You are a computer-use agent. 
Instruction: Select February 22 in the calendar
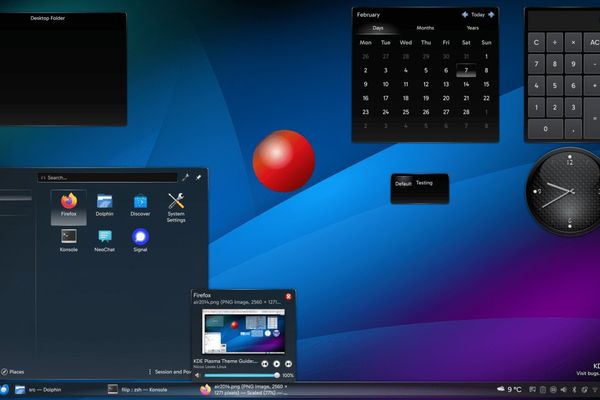tap(486, 98)
